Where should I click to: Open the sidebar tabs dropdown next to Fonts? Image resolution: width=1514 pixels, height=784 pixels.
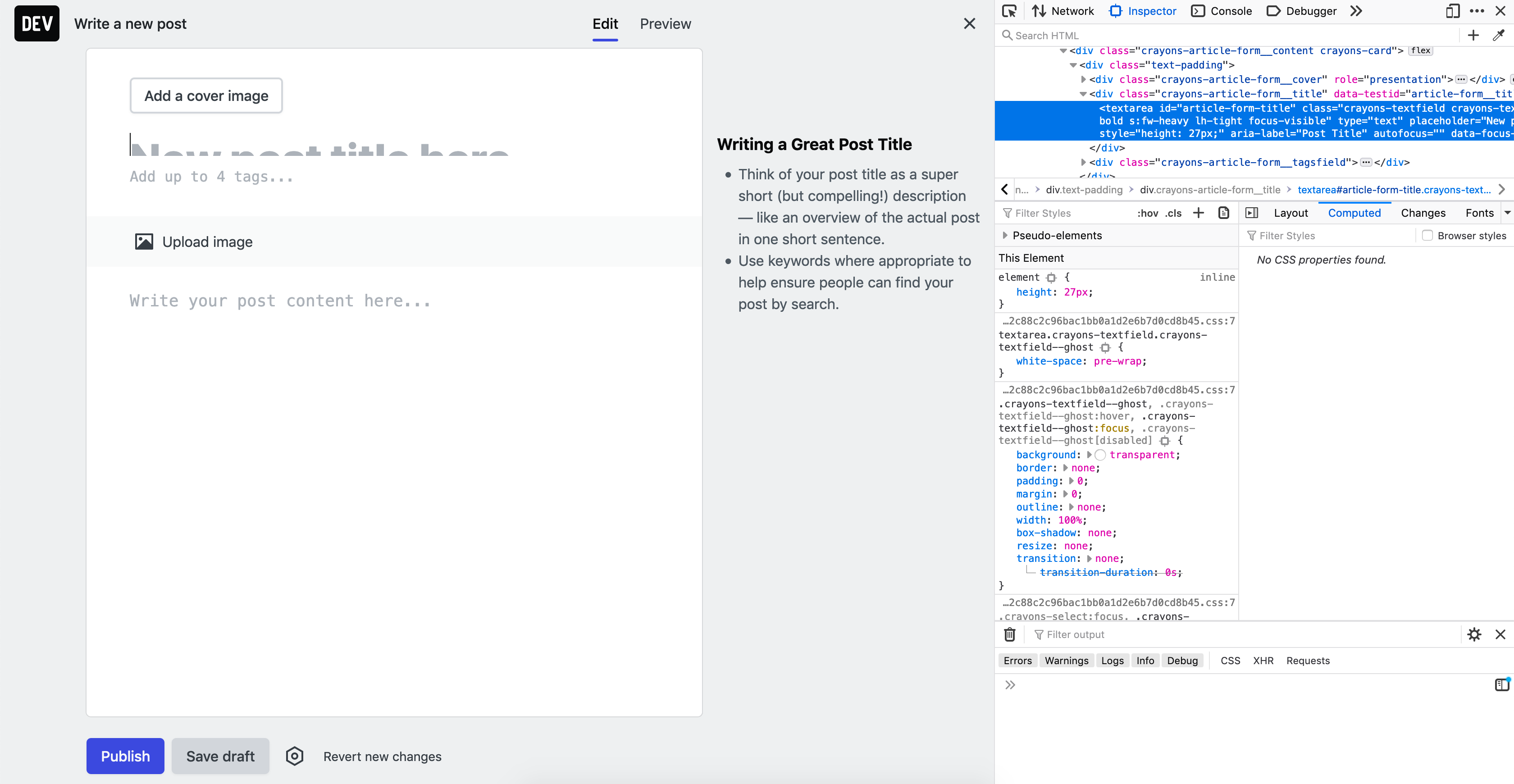tap(1507, 213)
